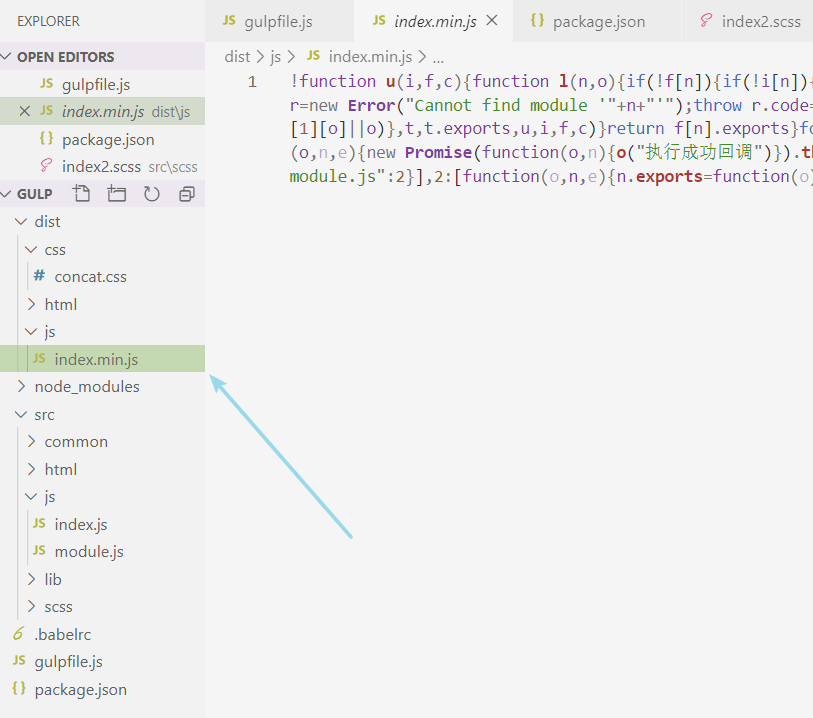Click the New File icon in GULP header
The width and height of the screenshot is (813, 718).
[x=82, y=194]
